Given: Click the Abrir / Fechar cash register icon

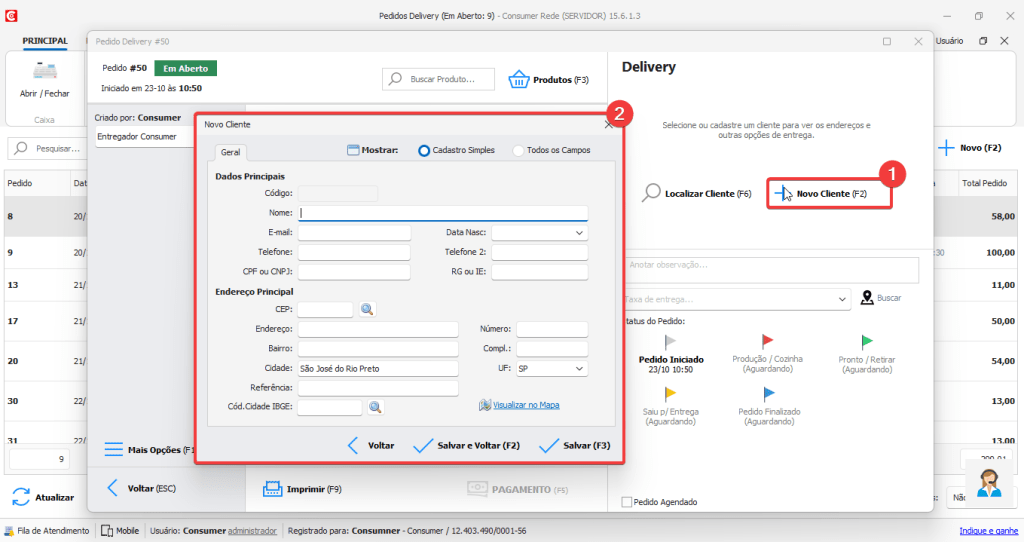Looking at the screenshot, I should [44, 72].
